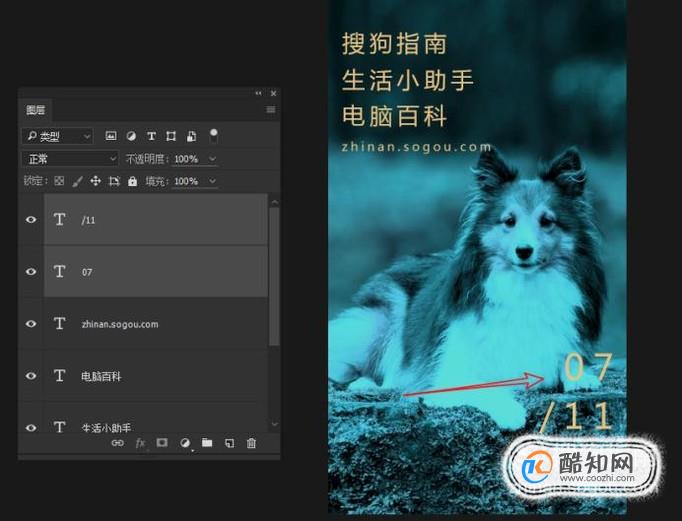Expand the 不透明度 opacity slider arrow
This screenshot has height=521, width=682.
[212, 159]
